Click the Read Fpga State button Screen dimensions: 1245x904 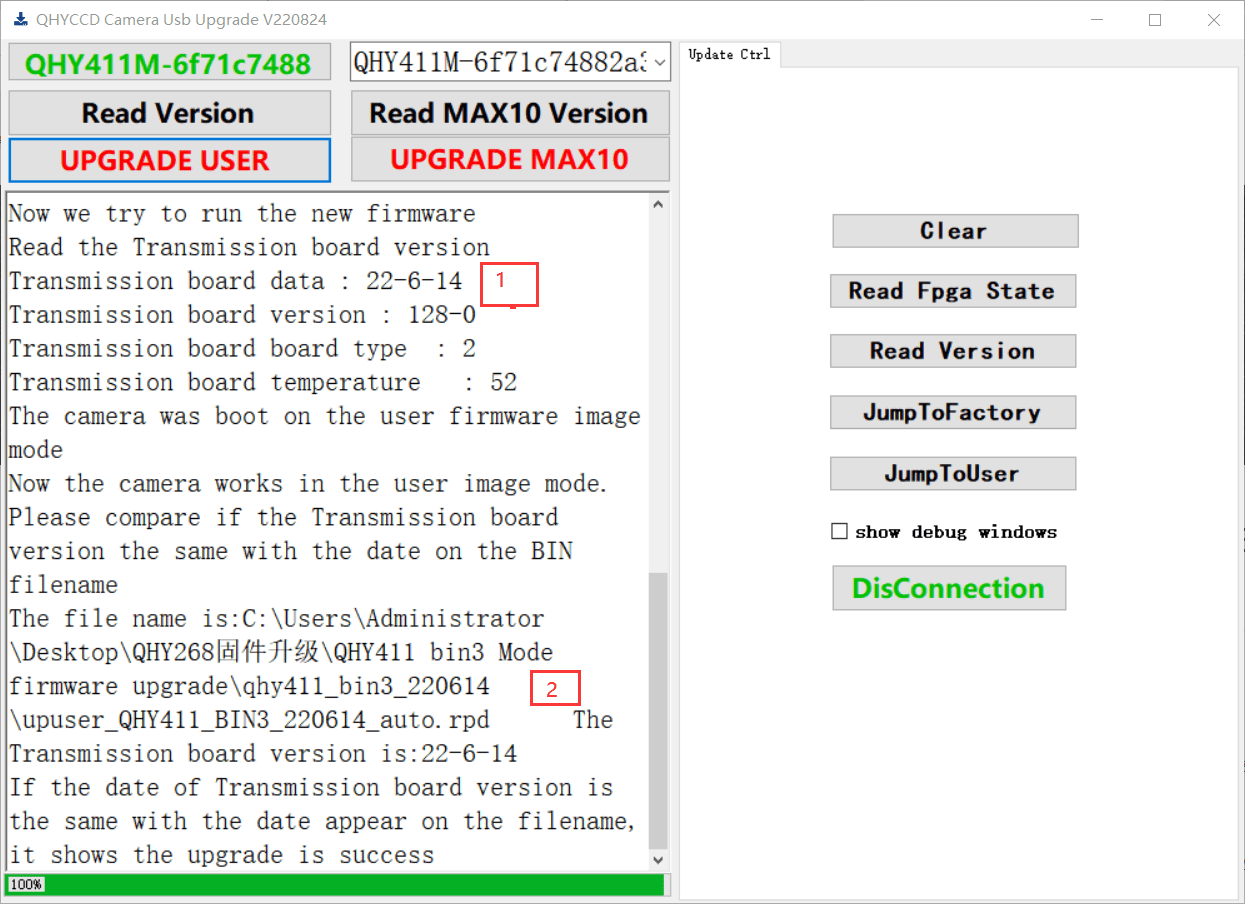point(953,291)
